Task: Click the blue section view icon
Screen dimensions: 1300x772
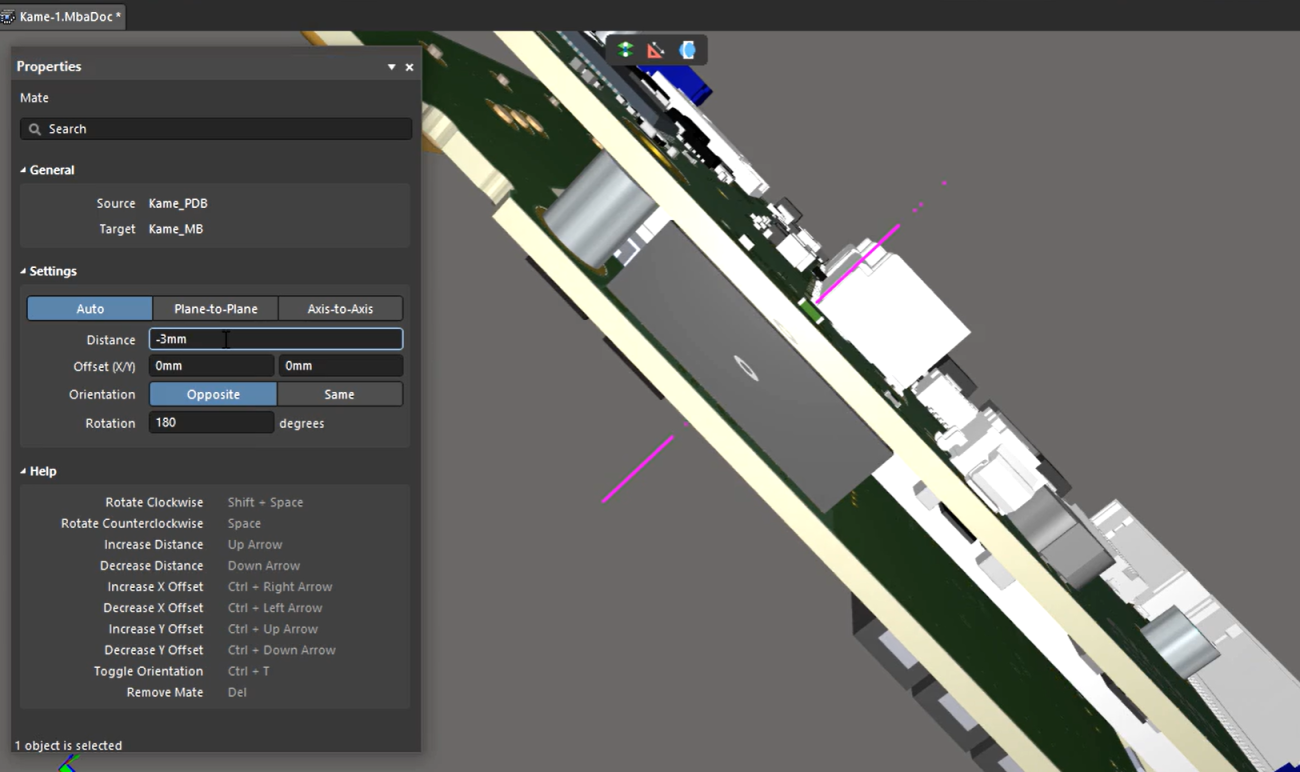Action: (687, 50)
